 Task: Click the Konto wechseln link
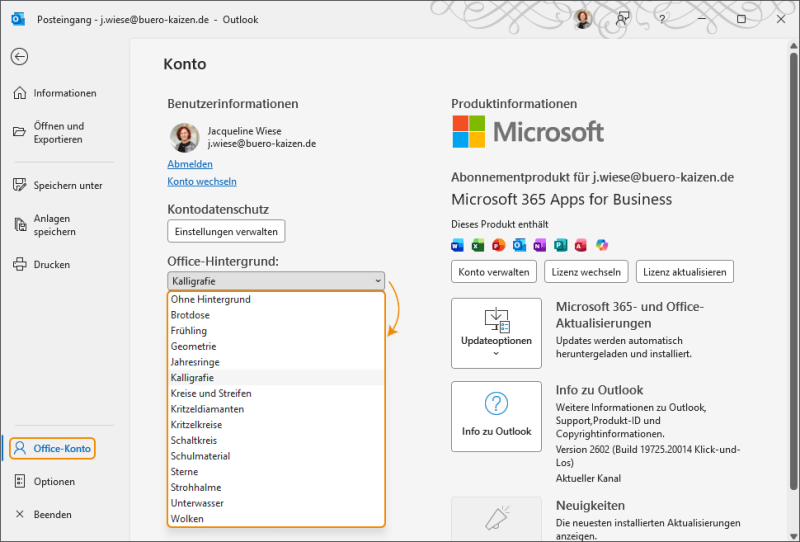pos(202,181)
